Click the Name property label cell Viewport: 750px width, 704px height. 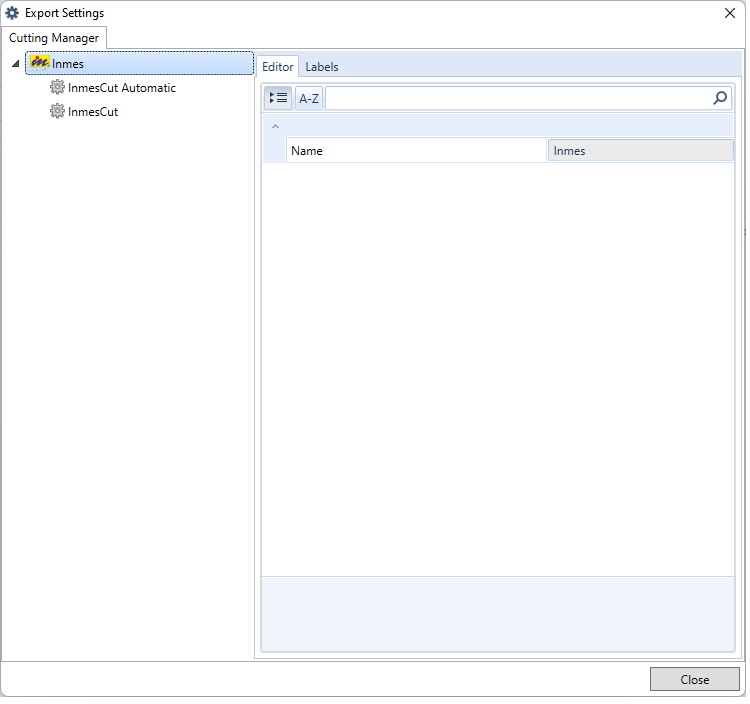pos(418,151)
